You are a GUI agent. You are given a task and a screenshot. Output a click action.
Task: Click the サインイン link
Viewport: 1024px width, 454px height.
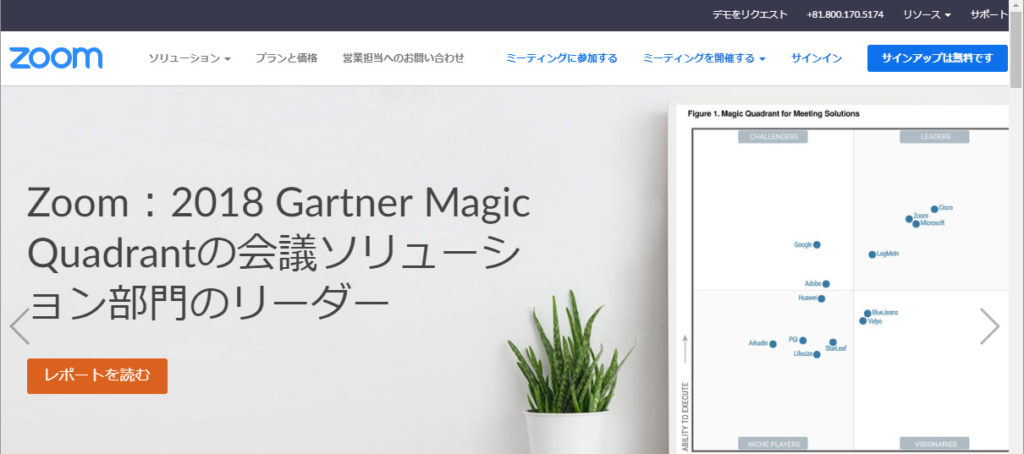tap(816, 58)
